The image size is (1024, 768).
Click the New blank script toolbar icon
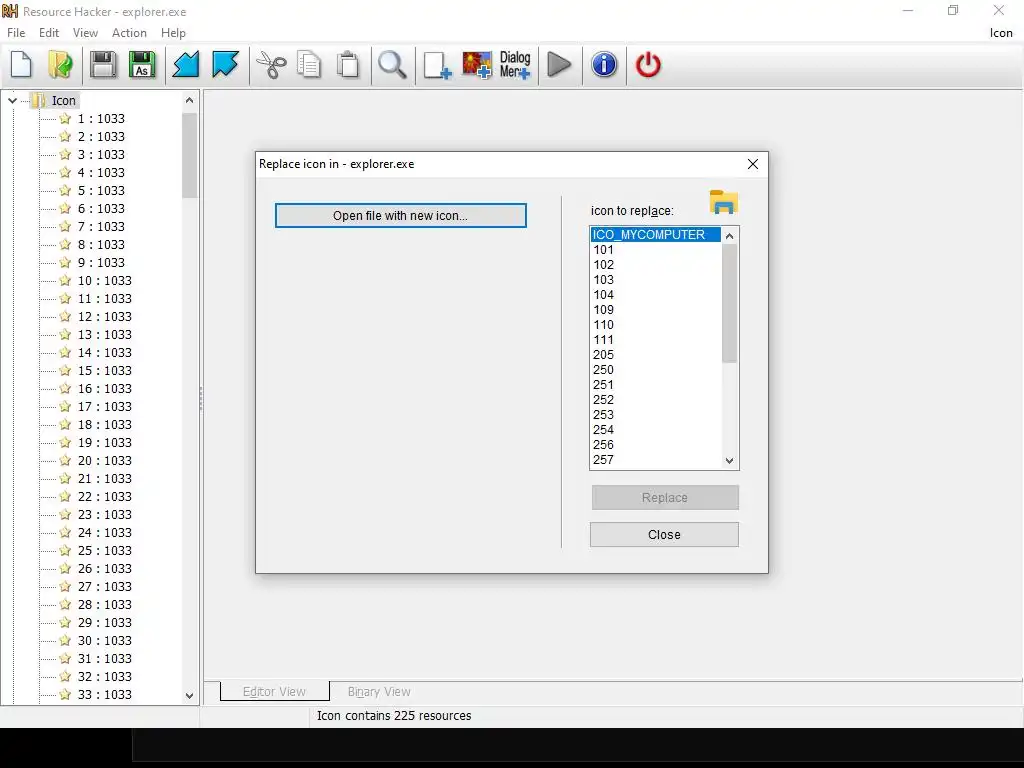22,65
